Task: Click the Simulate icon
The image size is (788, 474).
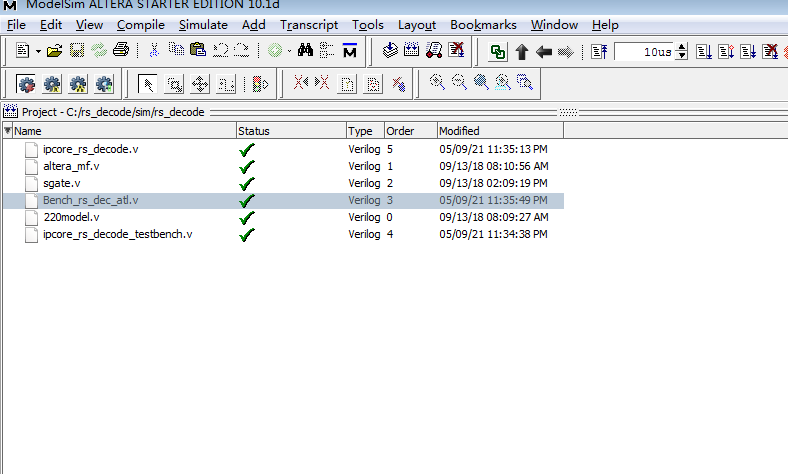Action: pos(434,50)
